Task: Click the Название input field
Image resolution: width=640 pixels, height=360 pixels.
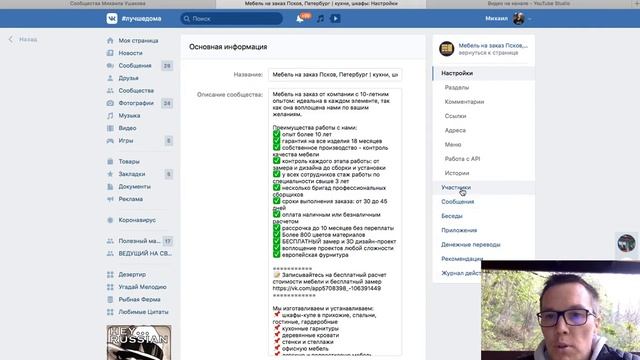Action: coord(335,75)
